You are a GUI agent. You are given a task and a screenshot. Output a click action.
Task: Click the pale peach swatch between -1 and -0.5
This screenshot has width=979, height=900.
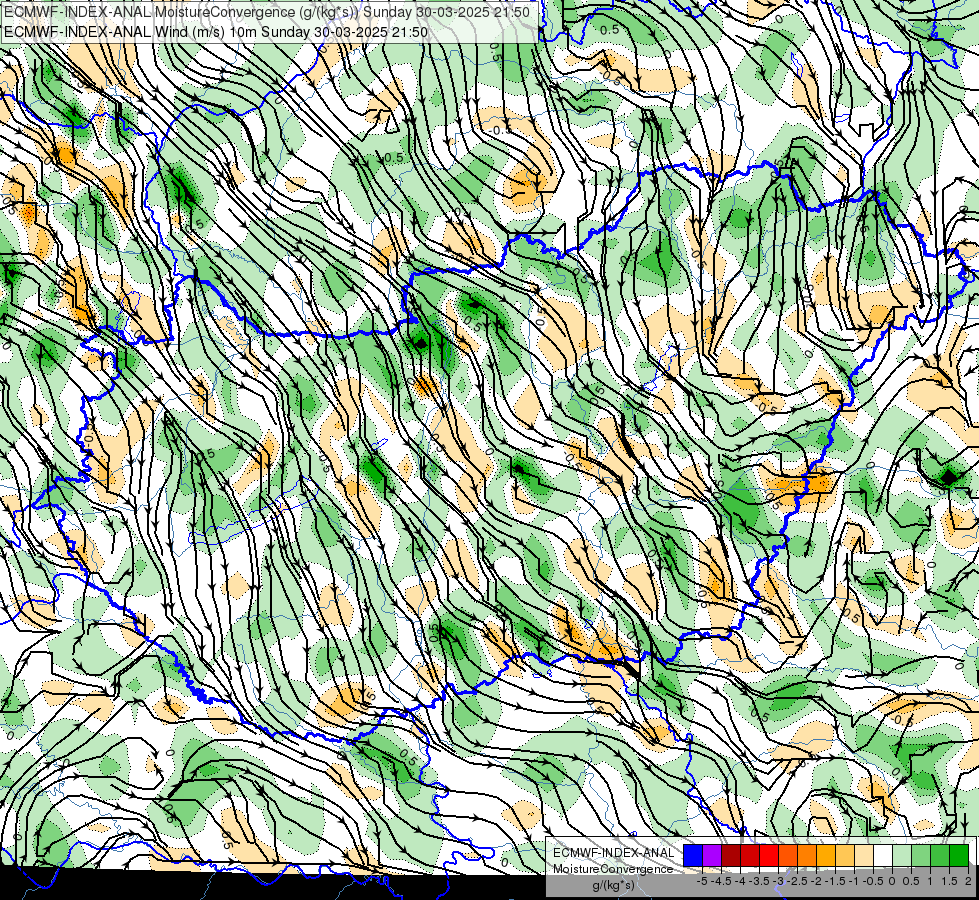point(864,856)
